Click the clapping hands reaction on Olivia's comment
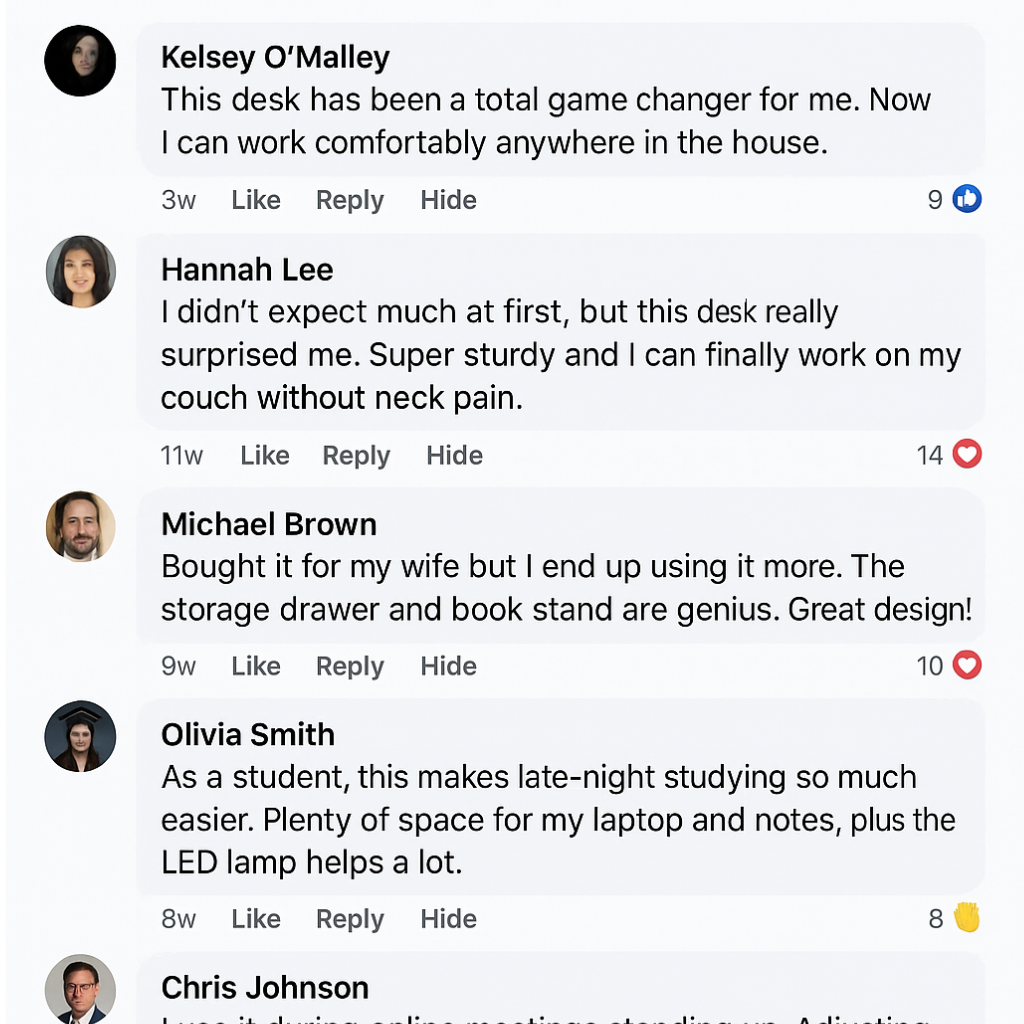Viewport: 1024px width, 1024px height. point(967,918)
